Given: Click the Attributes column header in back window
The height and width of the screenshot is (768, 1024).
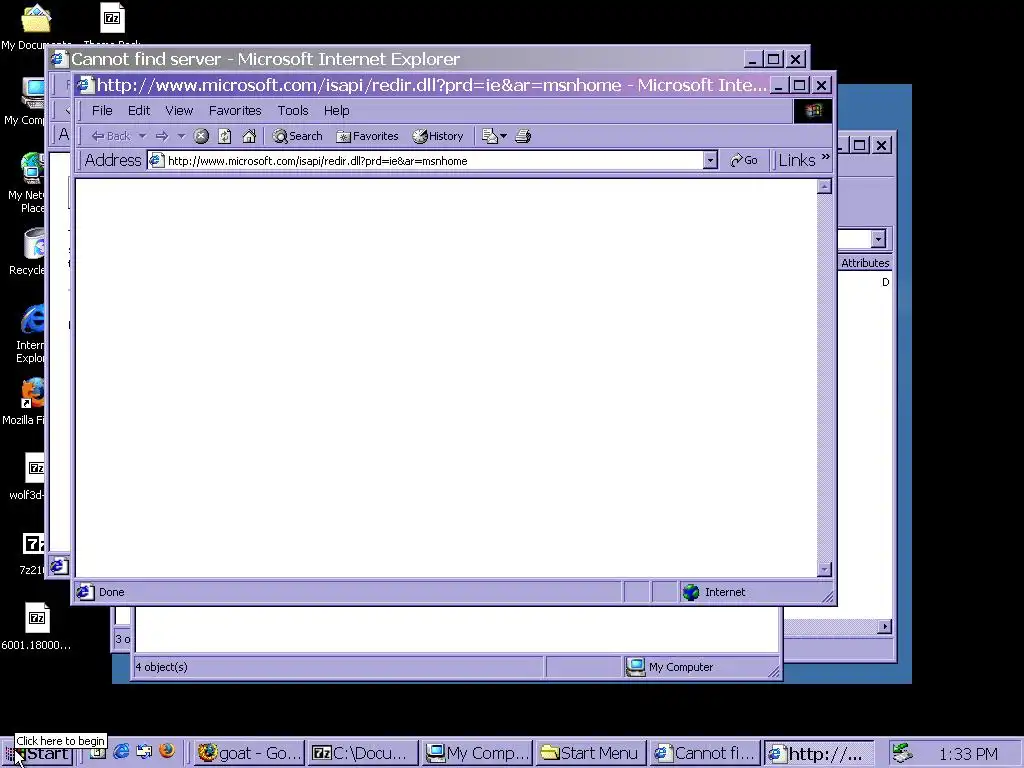Looking at the screenshot, I should tap(865, 263).
